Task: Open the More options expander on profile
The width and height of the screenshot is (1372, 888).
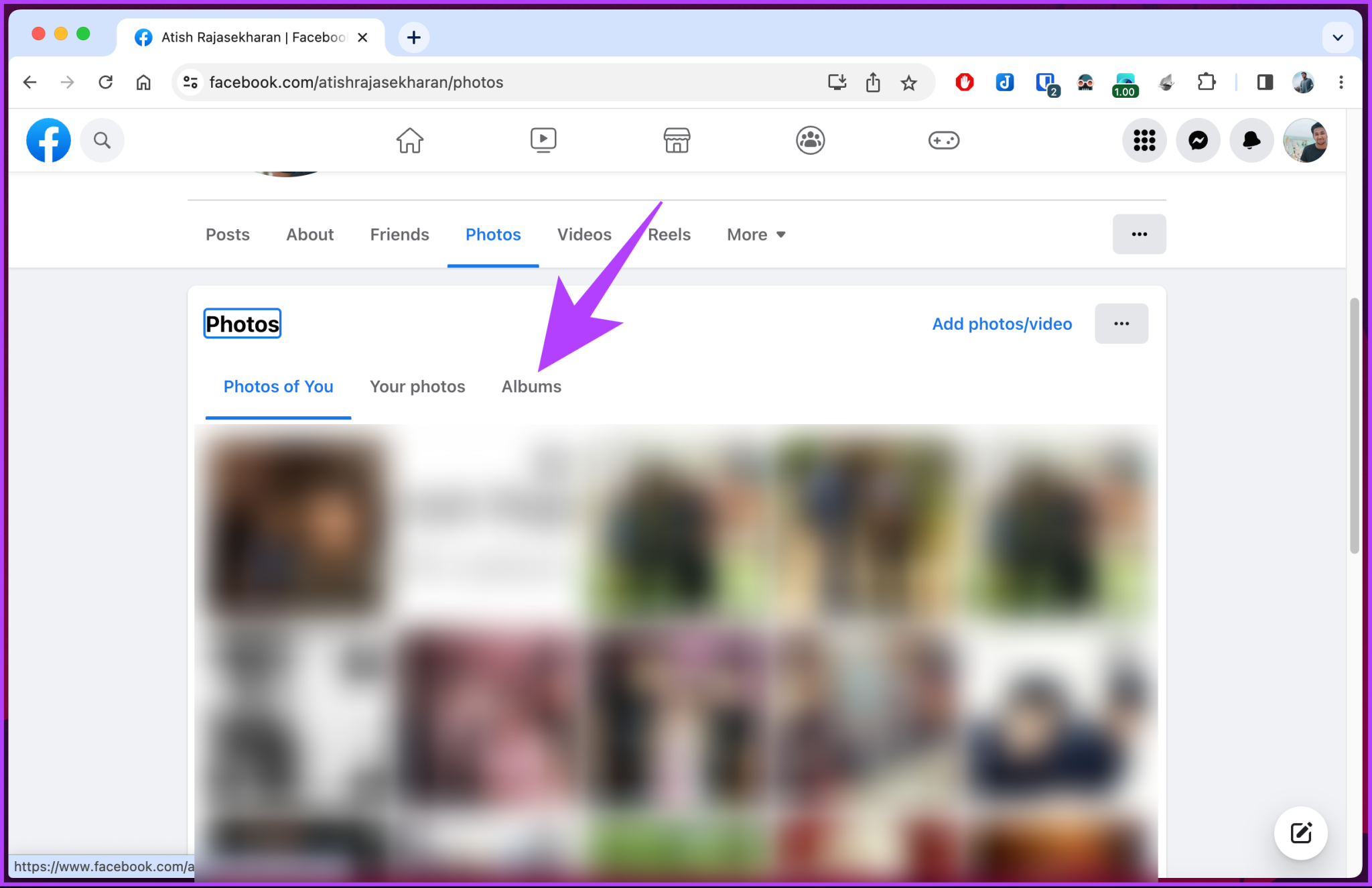Action: point(755,235)
